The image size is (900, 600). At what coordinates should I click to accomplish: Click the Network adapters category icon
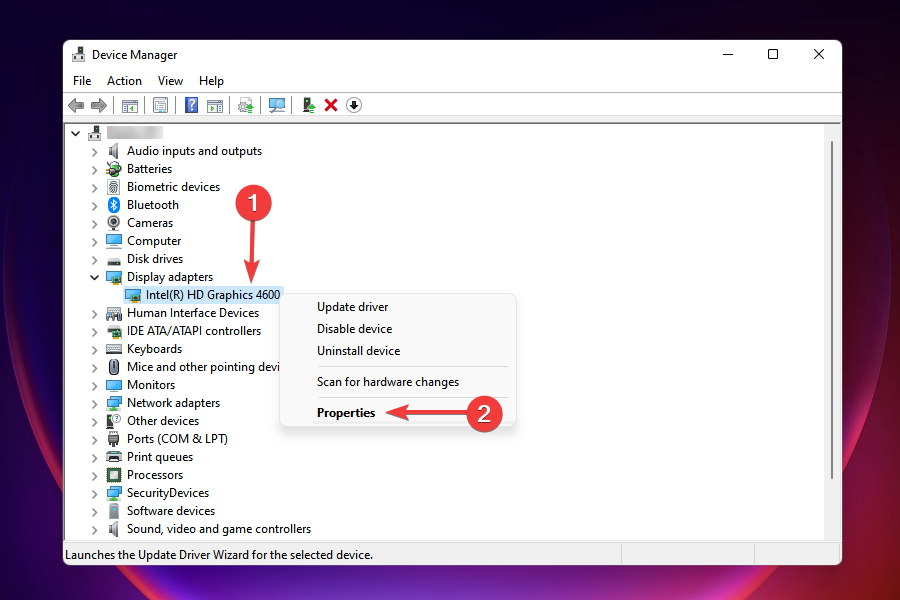click(x=114, y=403)
